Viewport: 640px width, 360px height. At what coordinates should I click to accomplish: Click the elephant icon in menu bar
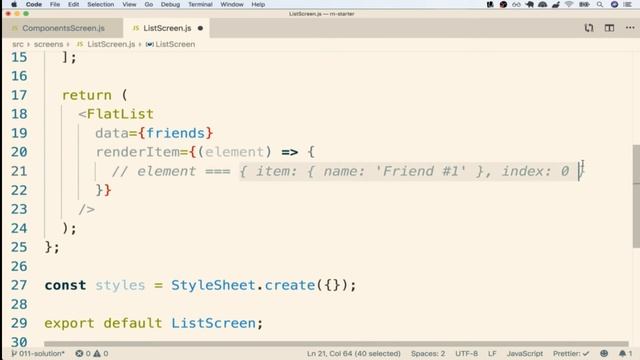530,4
